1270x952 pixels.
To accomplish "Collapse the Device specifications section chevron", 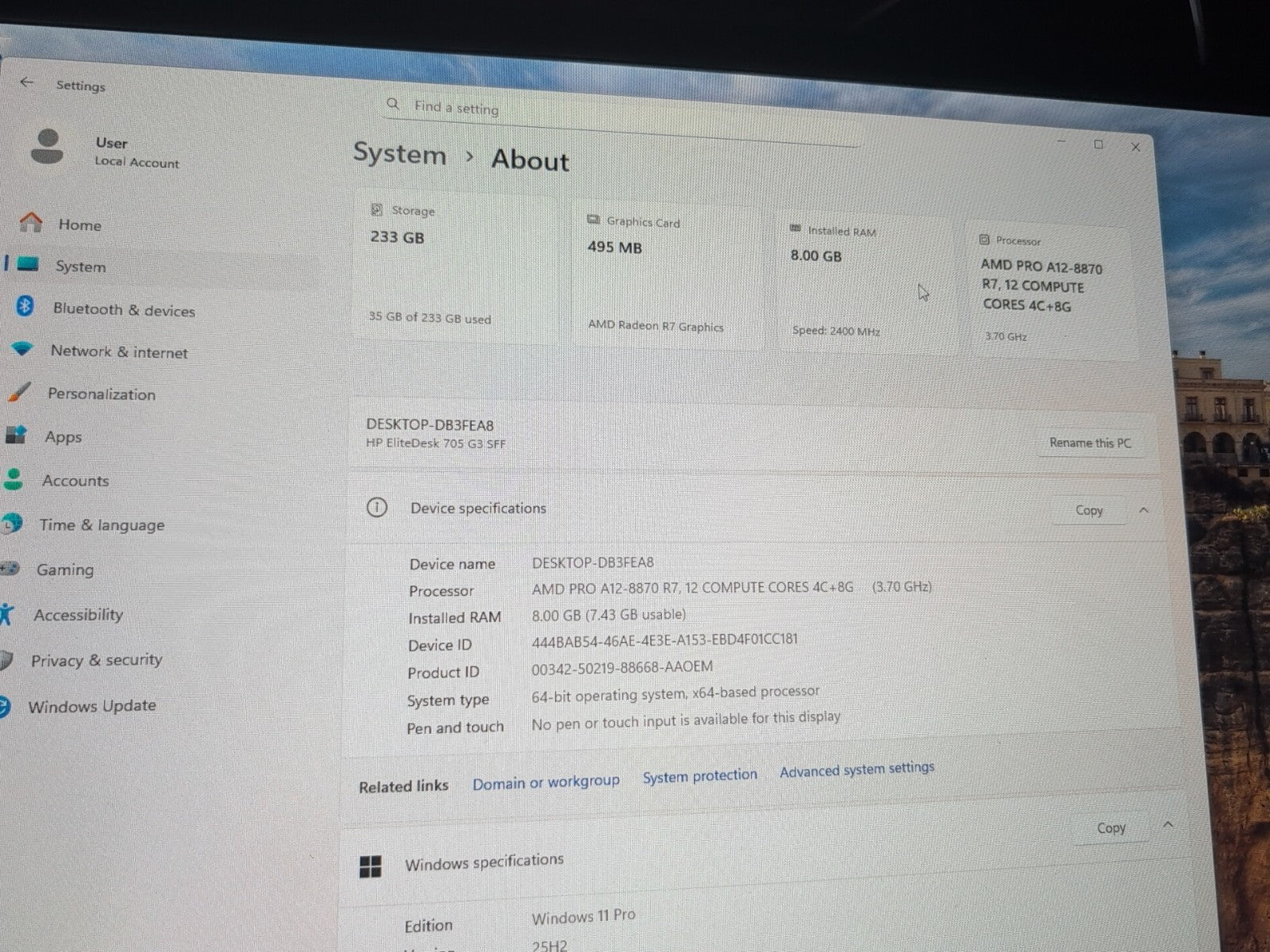I will [x=1144, y=510].
